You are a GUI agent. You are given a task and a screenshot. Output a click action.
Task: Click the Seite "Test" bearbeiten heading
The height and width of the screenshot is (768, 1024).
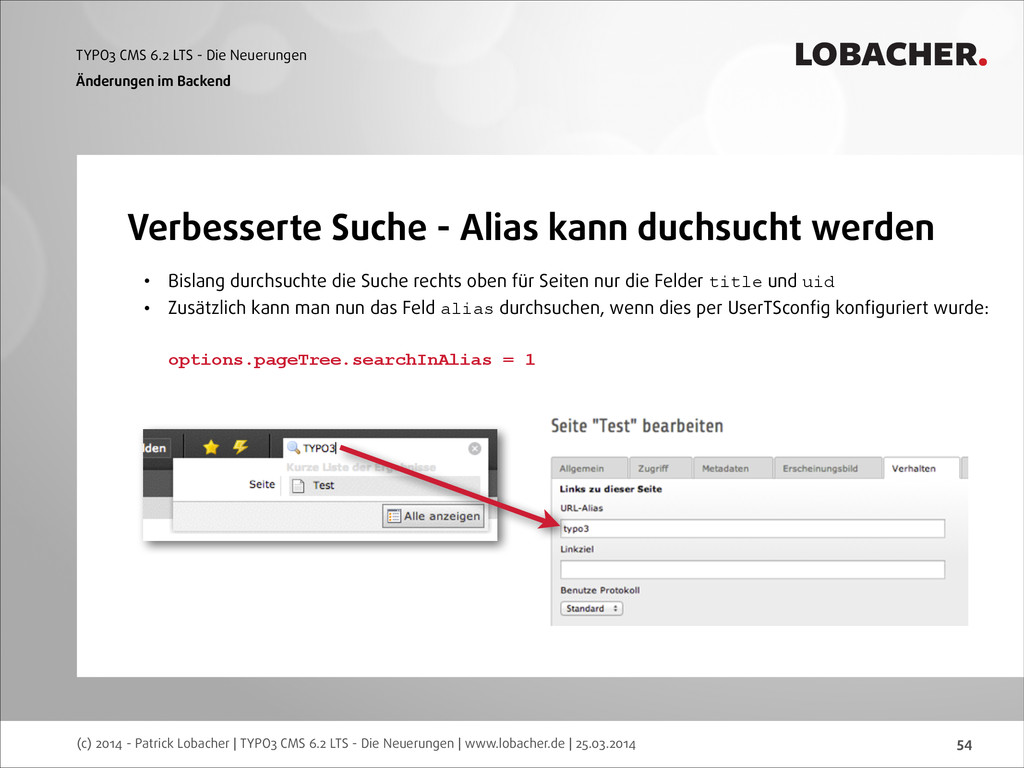tap(637, 426)
